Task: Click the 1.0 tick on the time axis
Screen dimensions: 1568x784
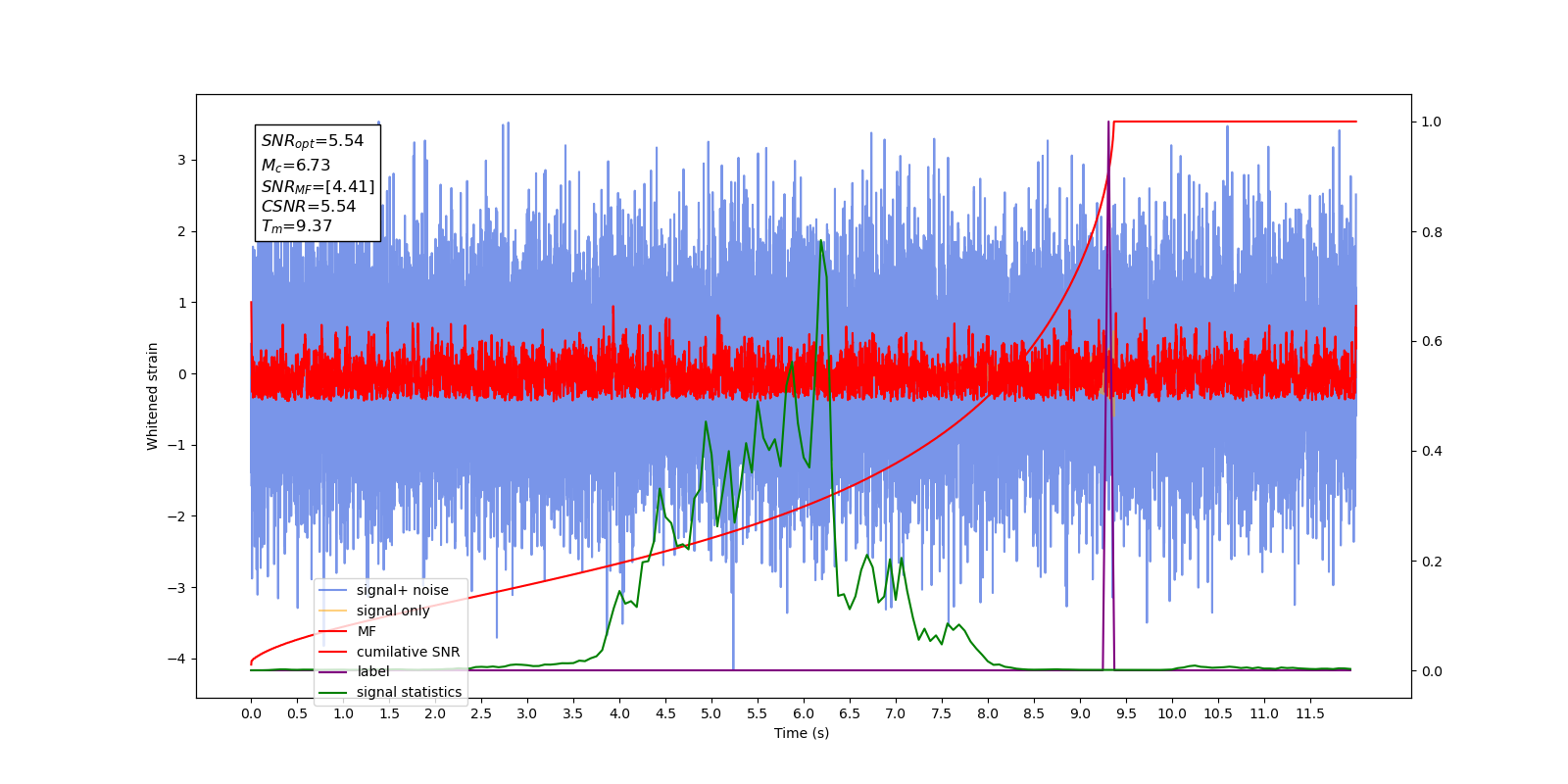Action: (343, 713)
